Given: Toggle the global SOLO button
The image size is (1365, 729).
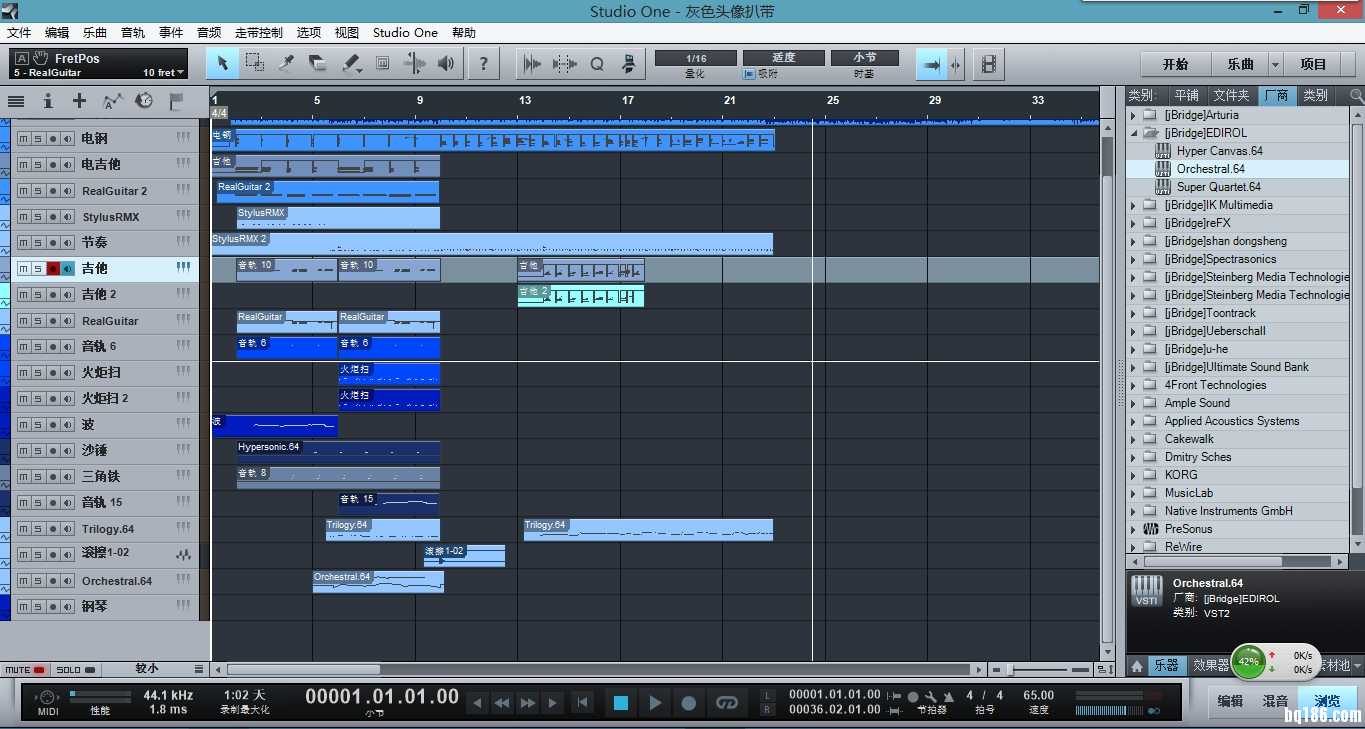Looking at the screenshot, I should (75, 669).
